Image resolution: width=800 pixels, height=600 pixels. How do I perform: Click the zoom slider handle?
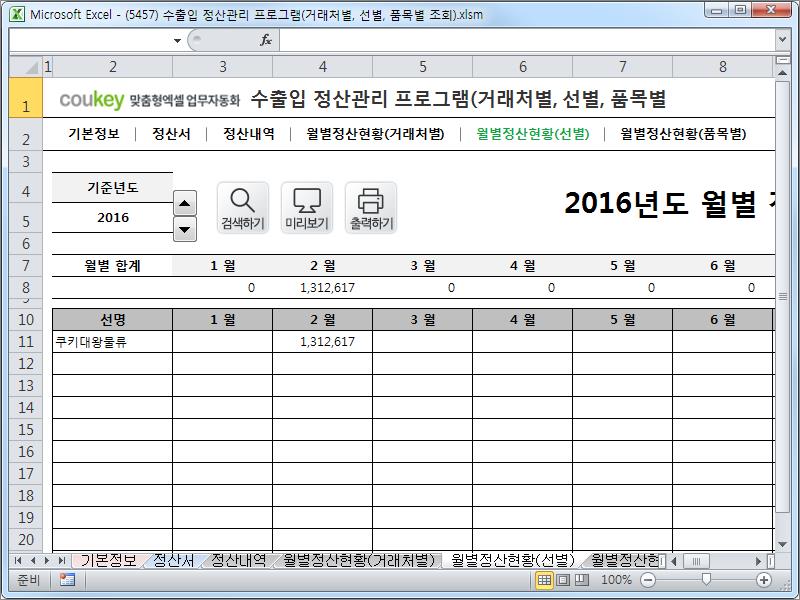point(706,579)
